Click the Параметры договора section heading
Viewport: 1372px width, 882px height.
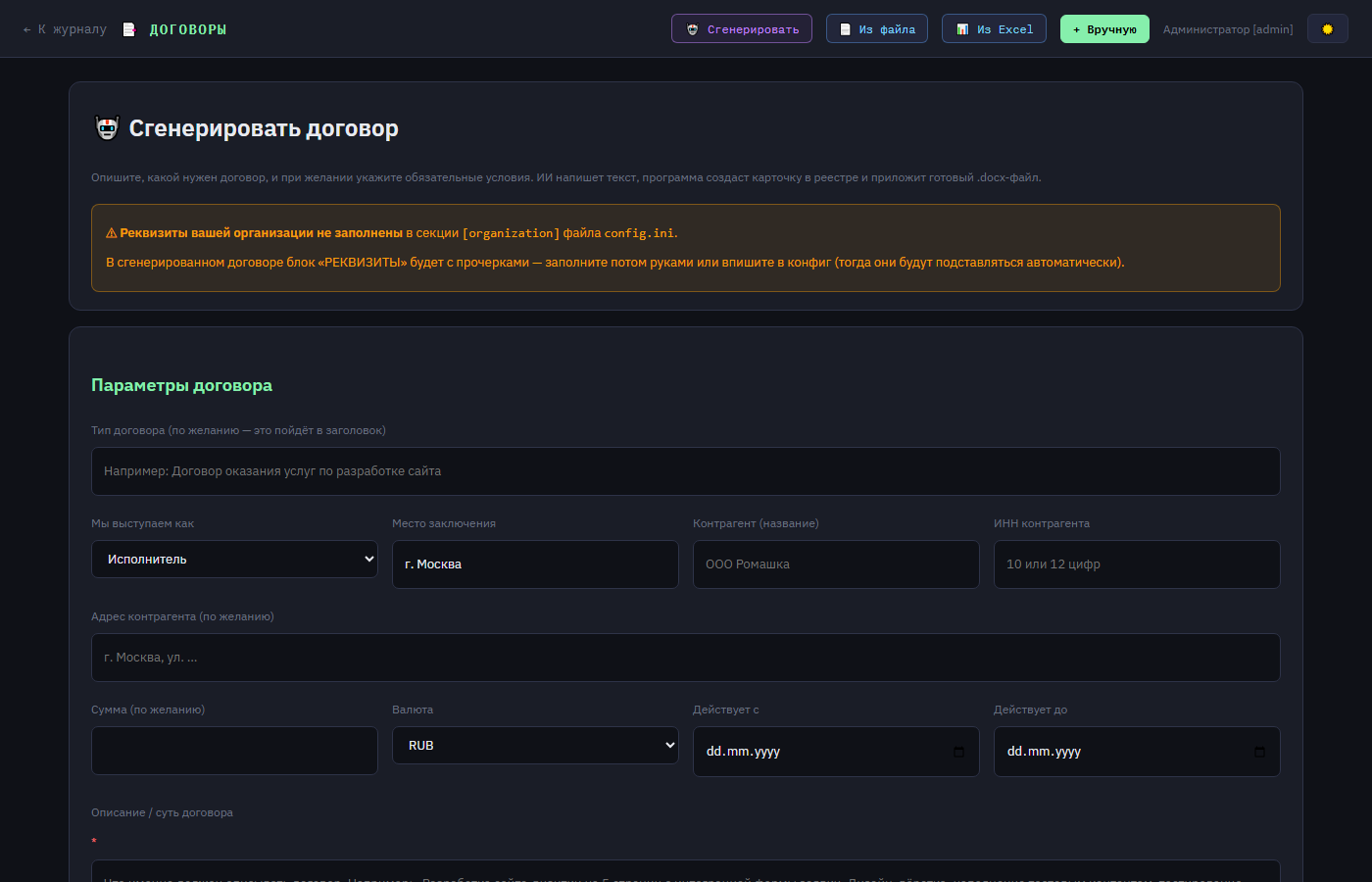tap(182, 385)
